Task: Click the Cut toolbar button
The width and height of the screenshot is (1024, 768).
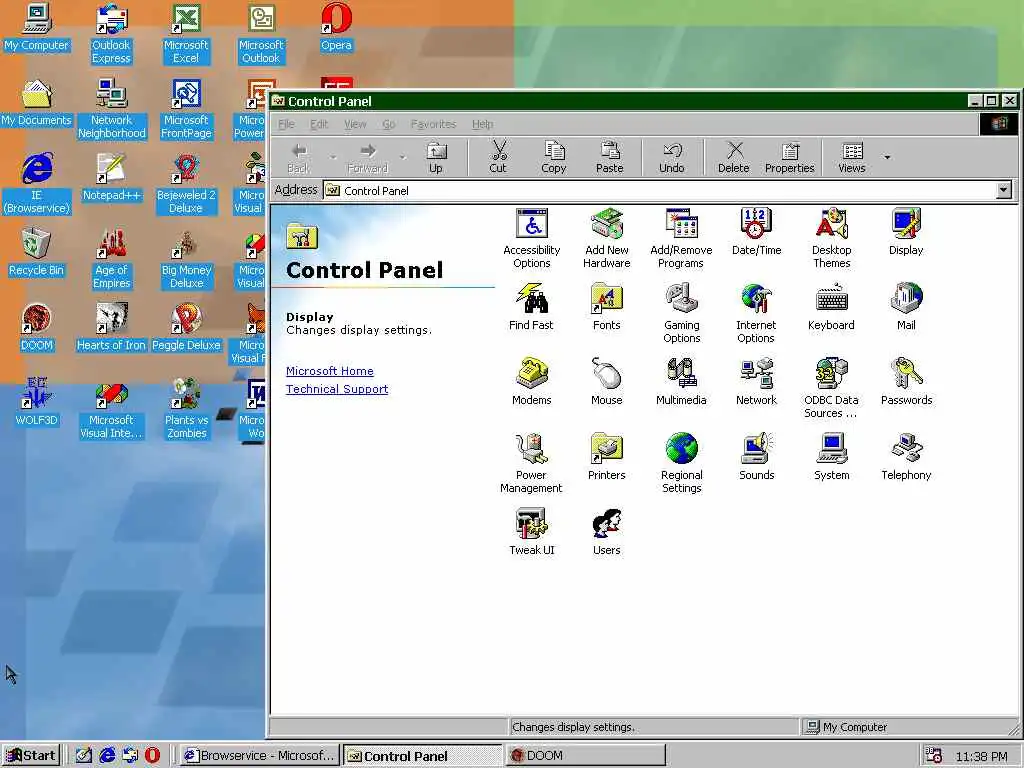Action: pyautogui.click(x=498, y=159)
